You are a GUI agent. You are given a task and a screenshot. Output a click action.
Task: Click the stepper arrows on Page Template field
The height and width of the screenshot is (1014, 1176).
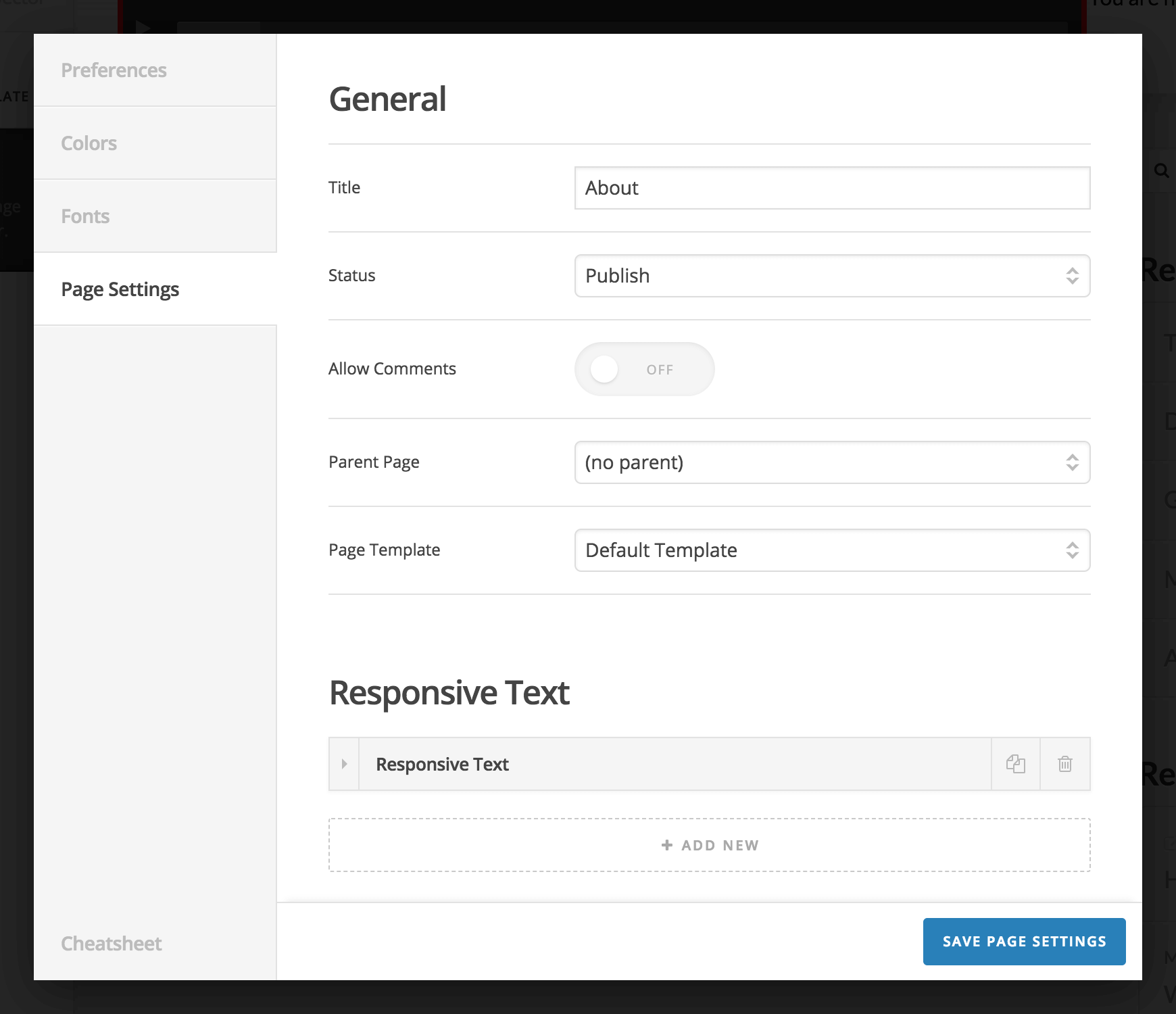pyautogui.click(x=1072, y=550)
